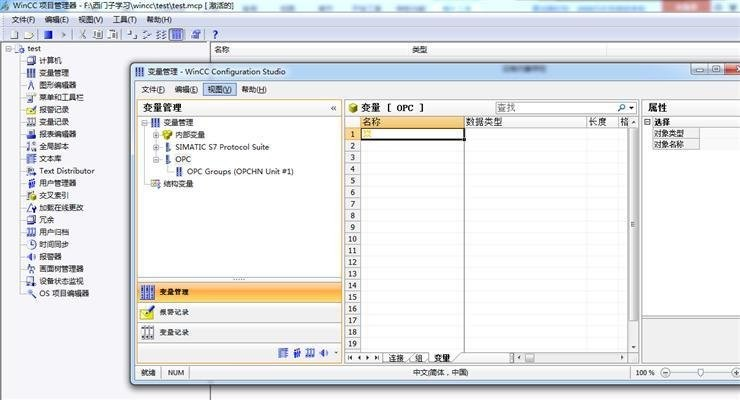740x400 pixels.
Task: Click the question mark Help toolbar icon
Action: tap(215, 34)
